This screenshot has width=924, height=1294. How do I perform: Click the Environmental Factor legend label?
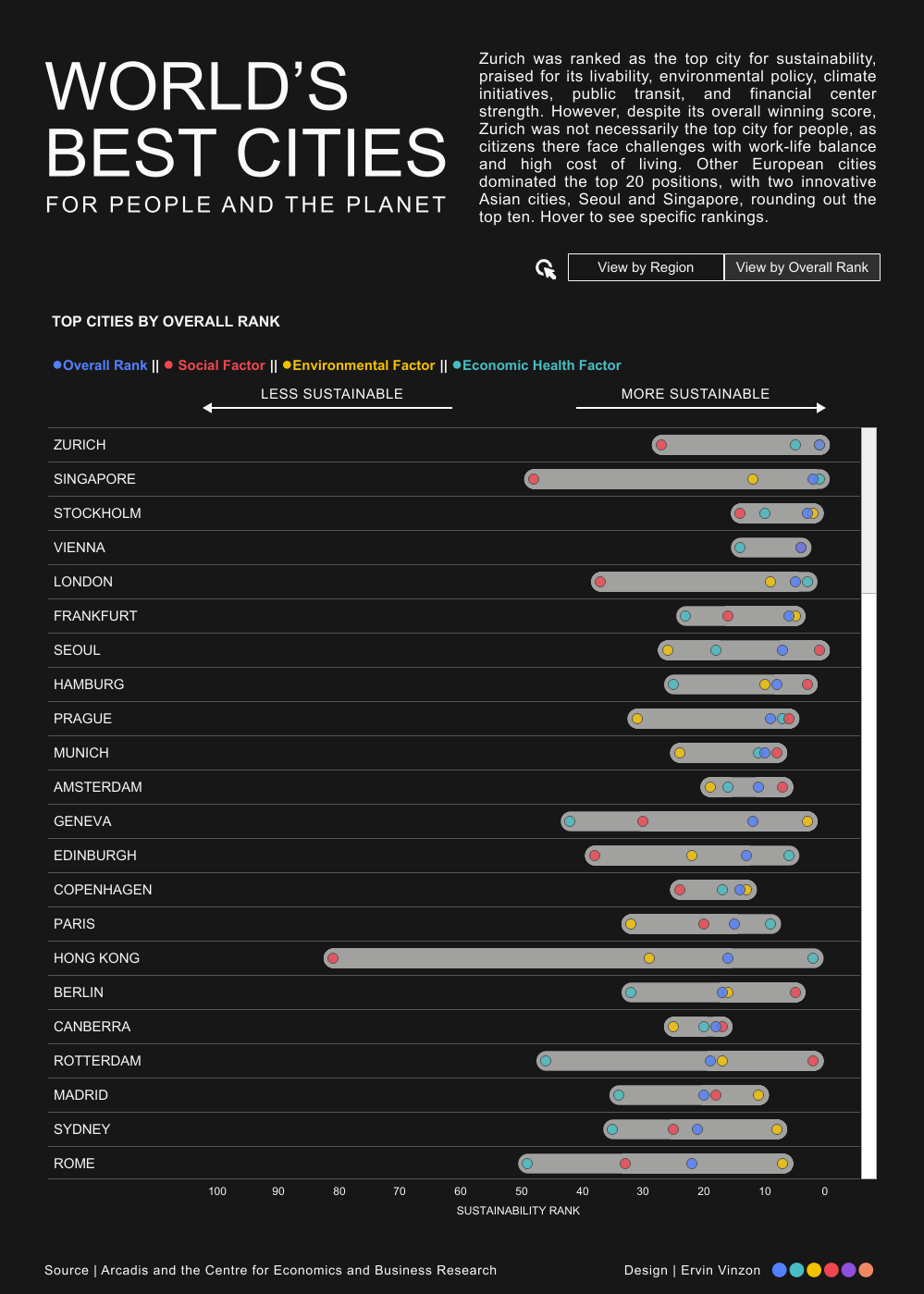(x=363, y=365)
